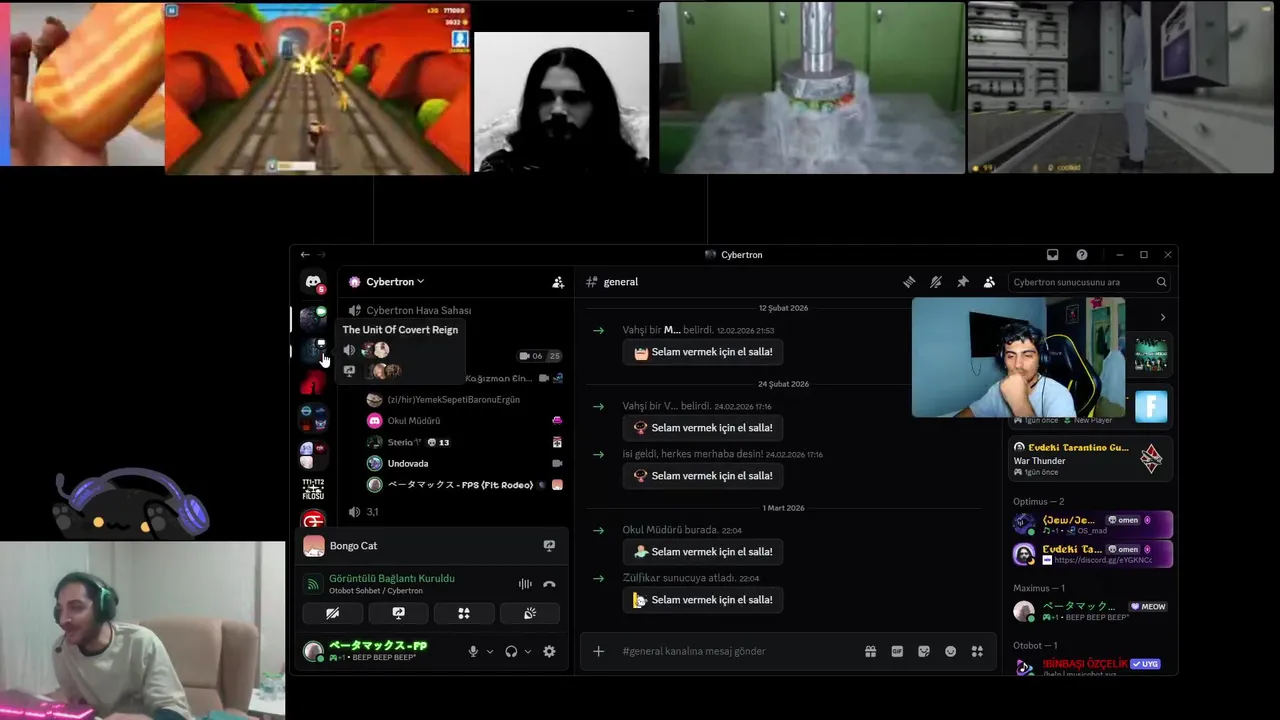Wave to Vahşi bir V... 24.02.2026 message

click(x=704, y=428)
